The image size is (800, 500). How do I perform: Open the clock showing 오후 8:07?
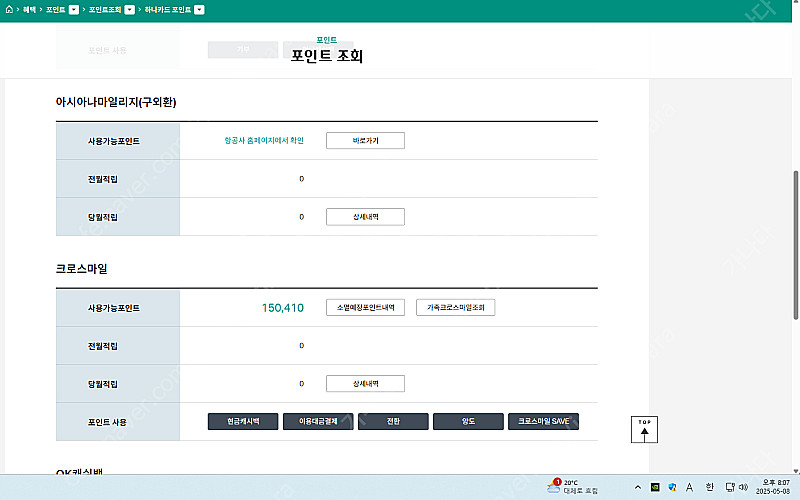(773, 487)
